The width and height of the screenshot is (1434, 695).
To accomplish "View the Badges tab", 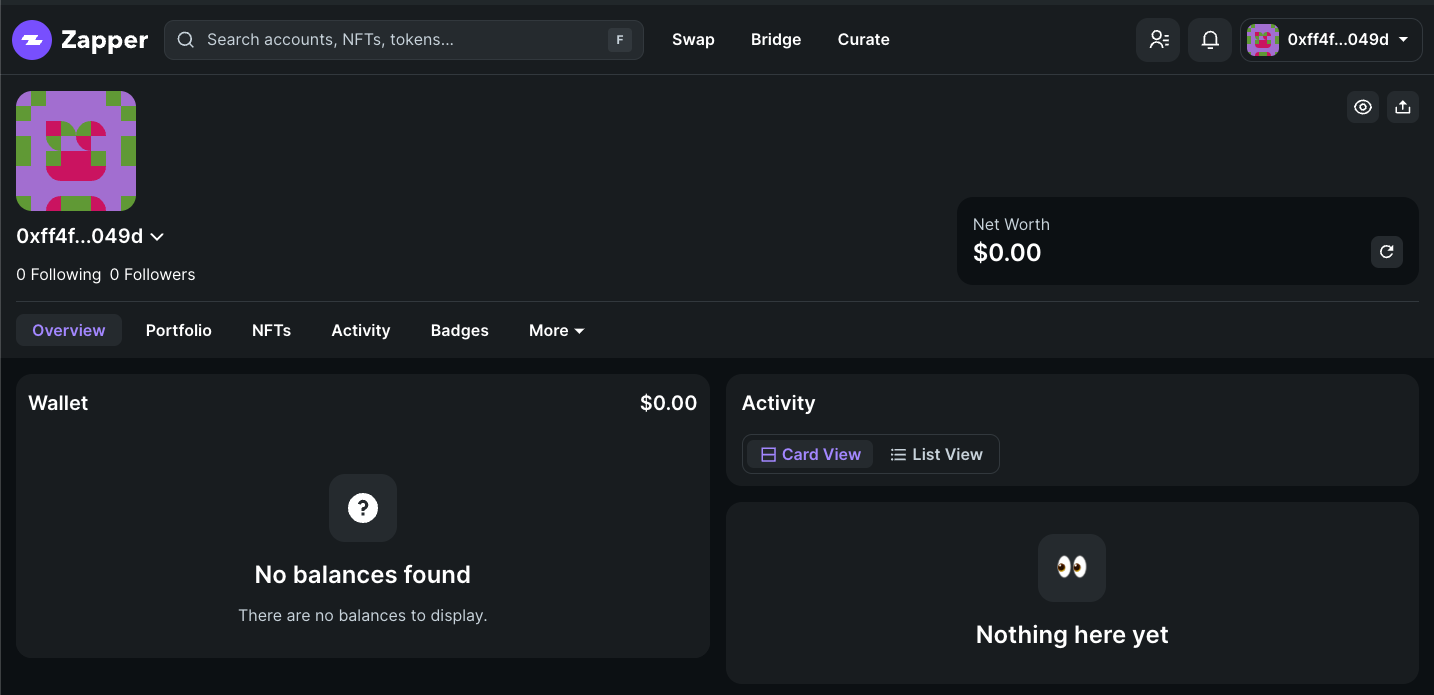I will point(460,330).
